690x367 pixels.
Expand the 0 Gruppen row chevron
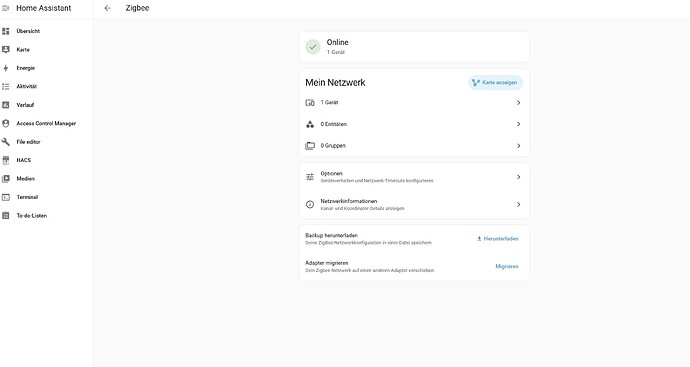point(518,146)
